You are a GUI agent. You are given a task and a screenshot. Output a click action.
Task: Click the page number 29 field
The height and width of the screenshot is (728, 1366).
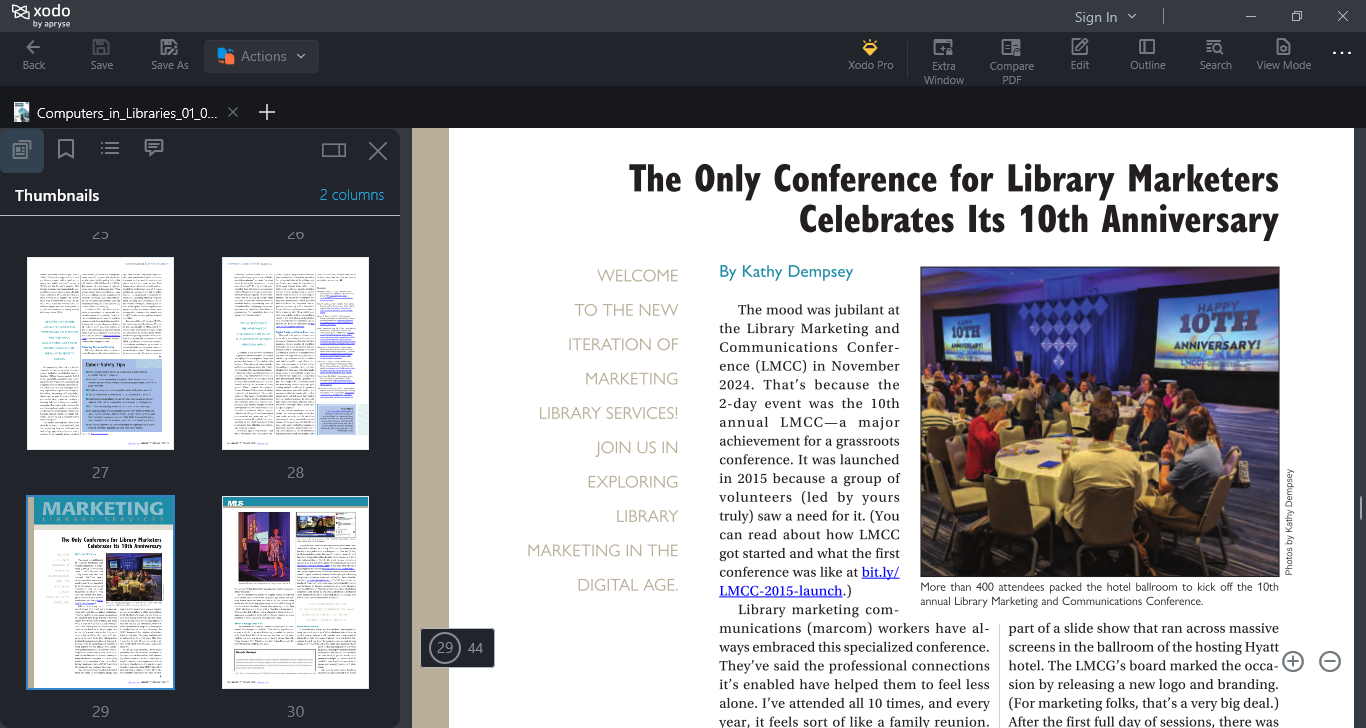445,649
